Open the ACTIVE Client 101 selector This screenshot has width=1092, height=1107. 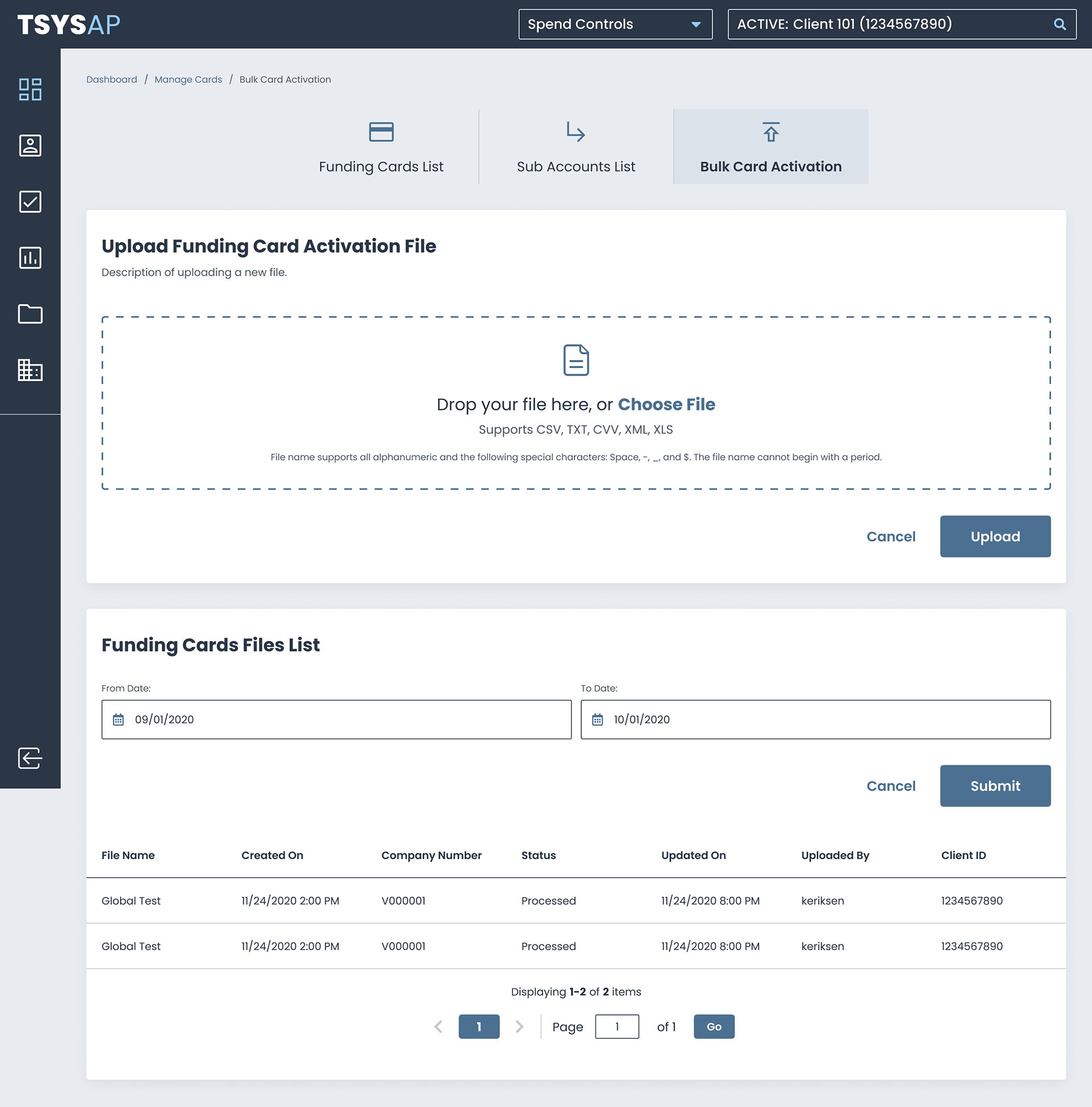[x=901, y=24]
